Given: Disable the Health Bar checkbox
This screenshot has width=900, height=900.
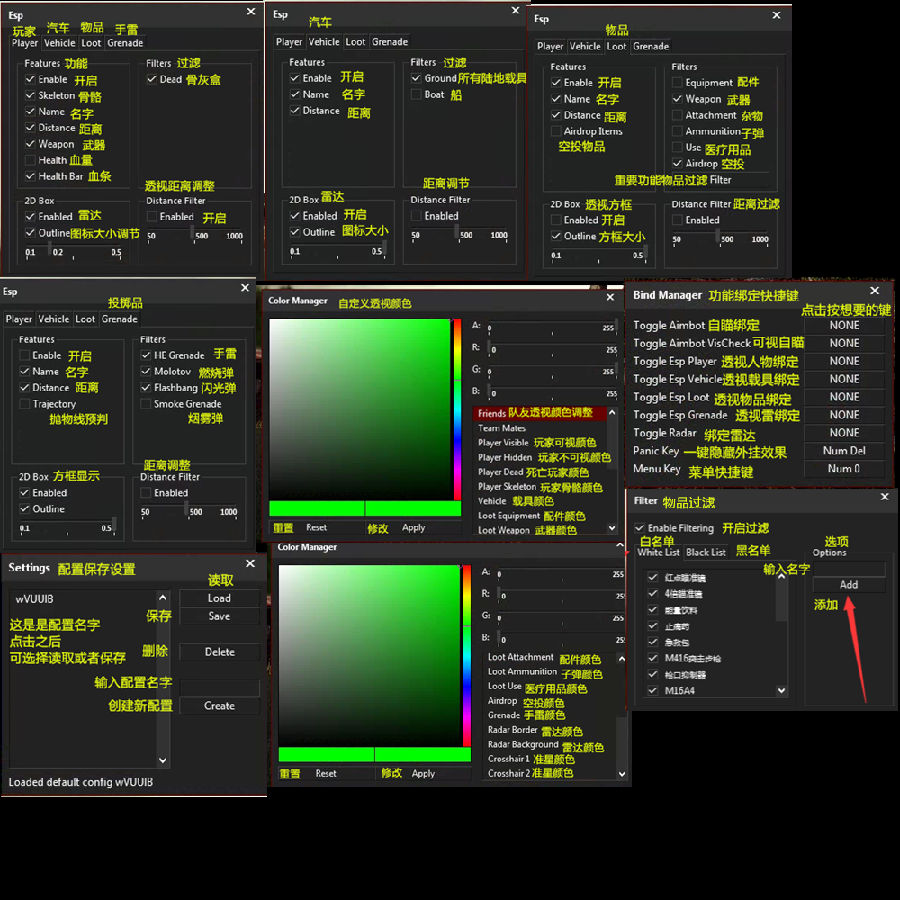Looking at the screenshot, I should pos(31,177).
